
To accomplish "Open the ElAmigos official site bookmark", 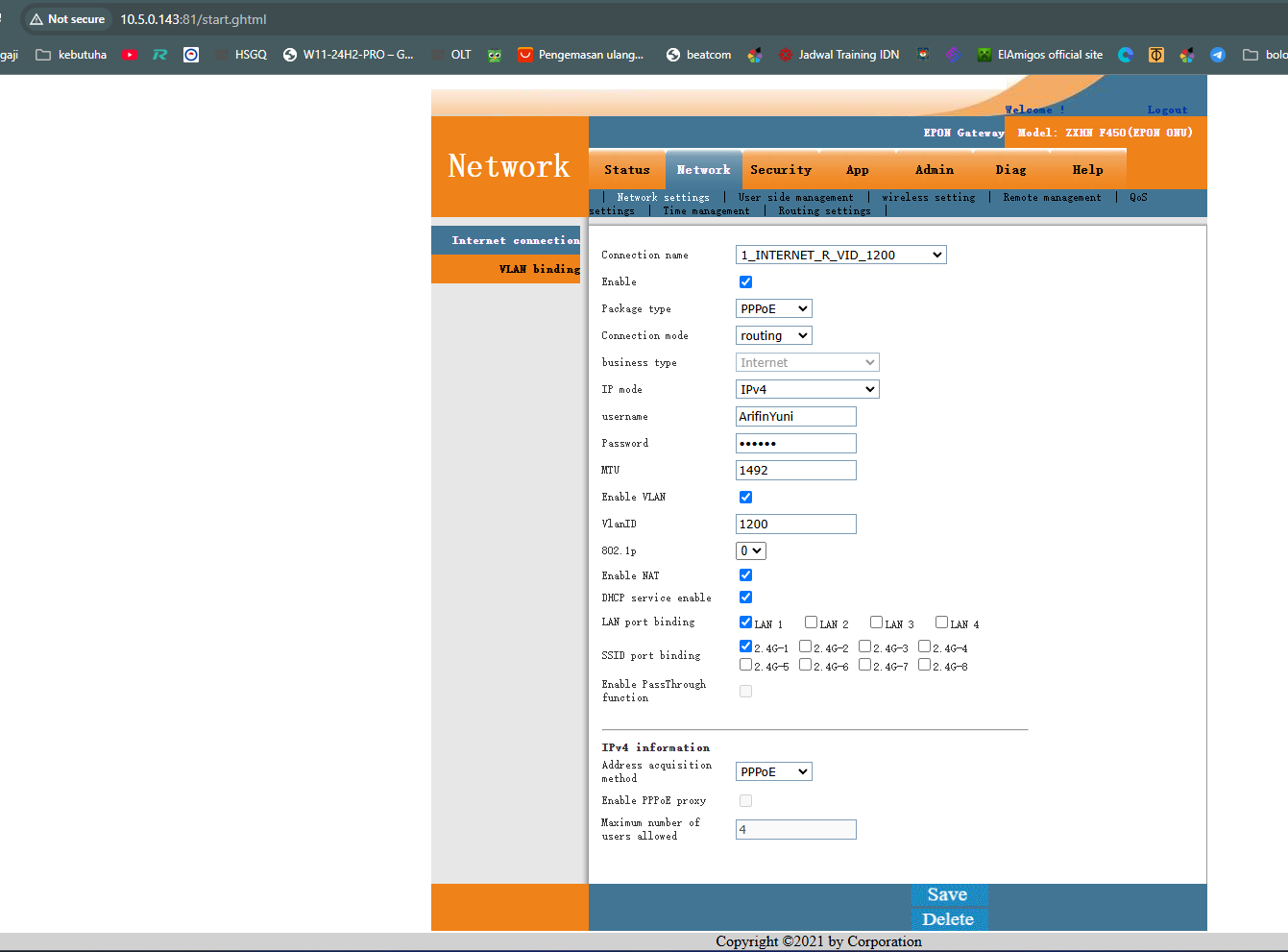I will coord(1039,55).
